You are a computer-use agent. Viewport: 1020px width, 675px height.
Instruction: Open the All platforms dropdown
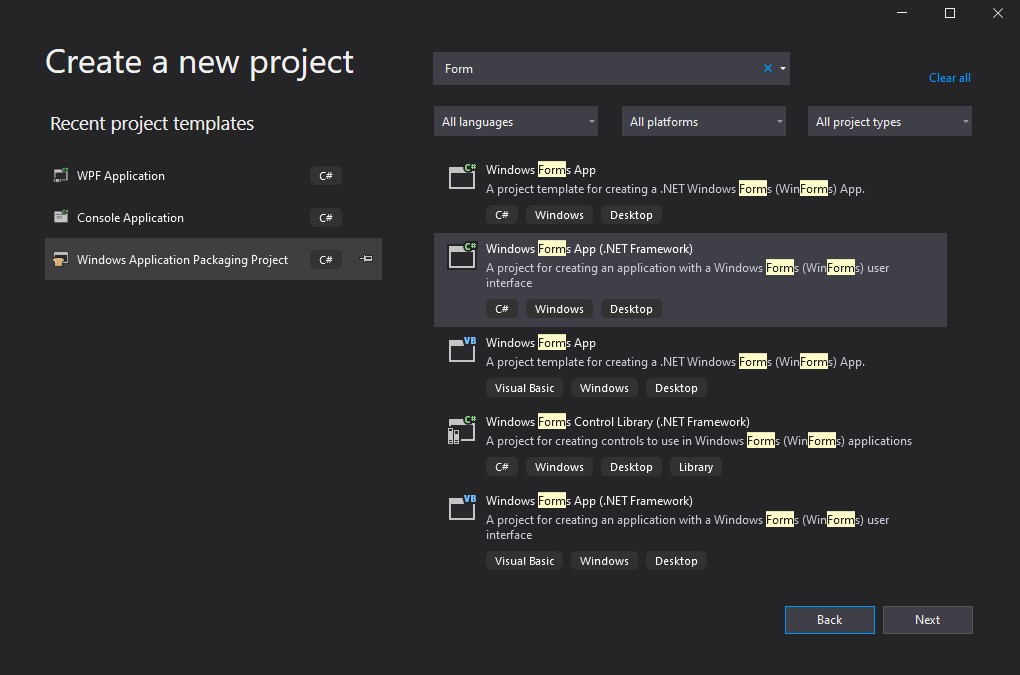[x=704, y=122]
